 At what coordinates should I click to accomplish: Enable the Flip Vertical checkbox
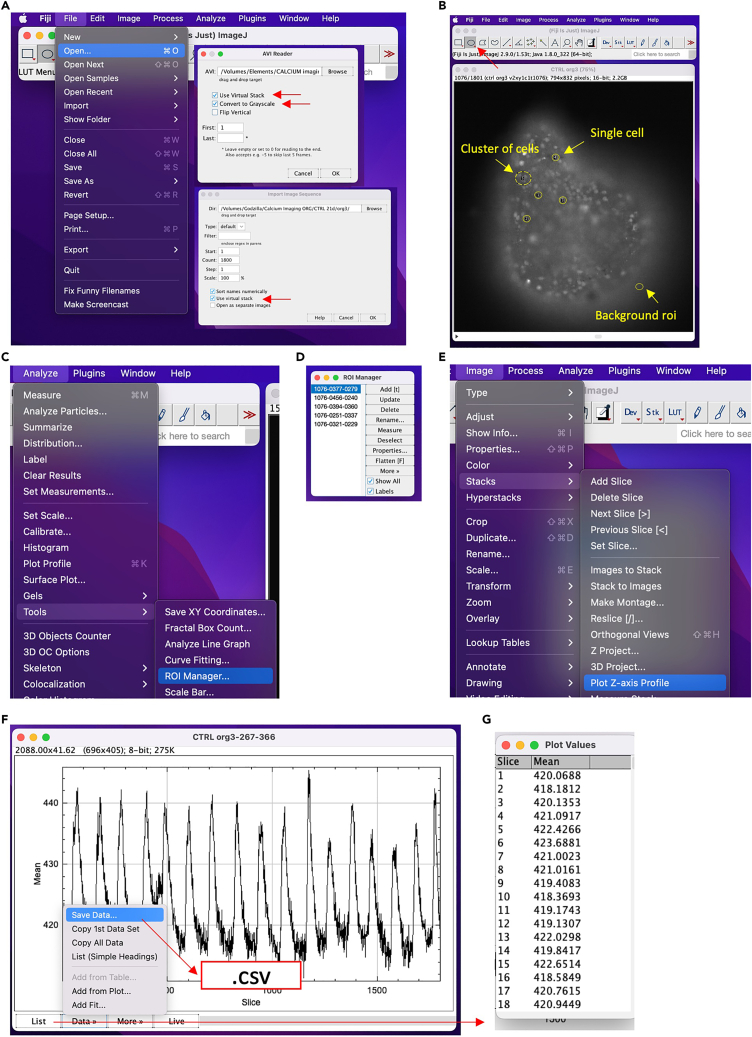[215, 112]
